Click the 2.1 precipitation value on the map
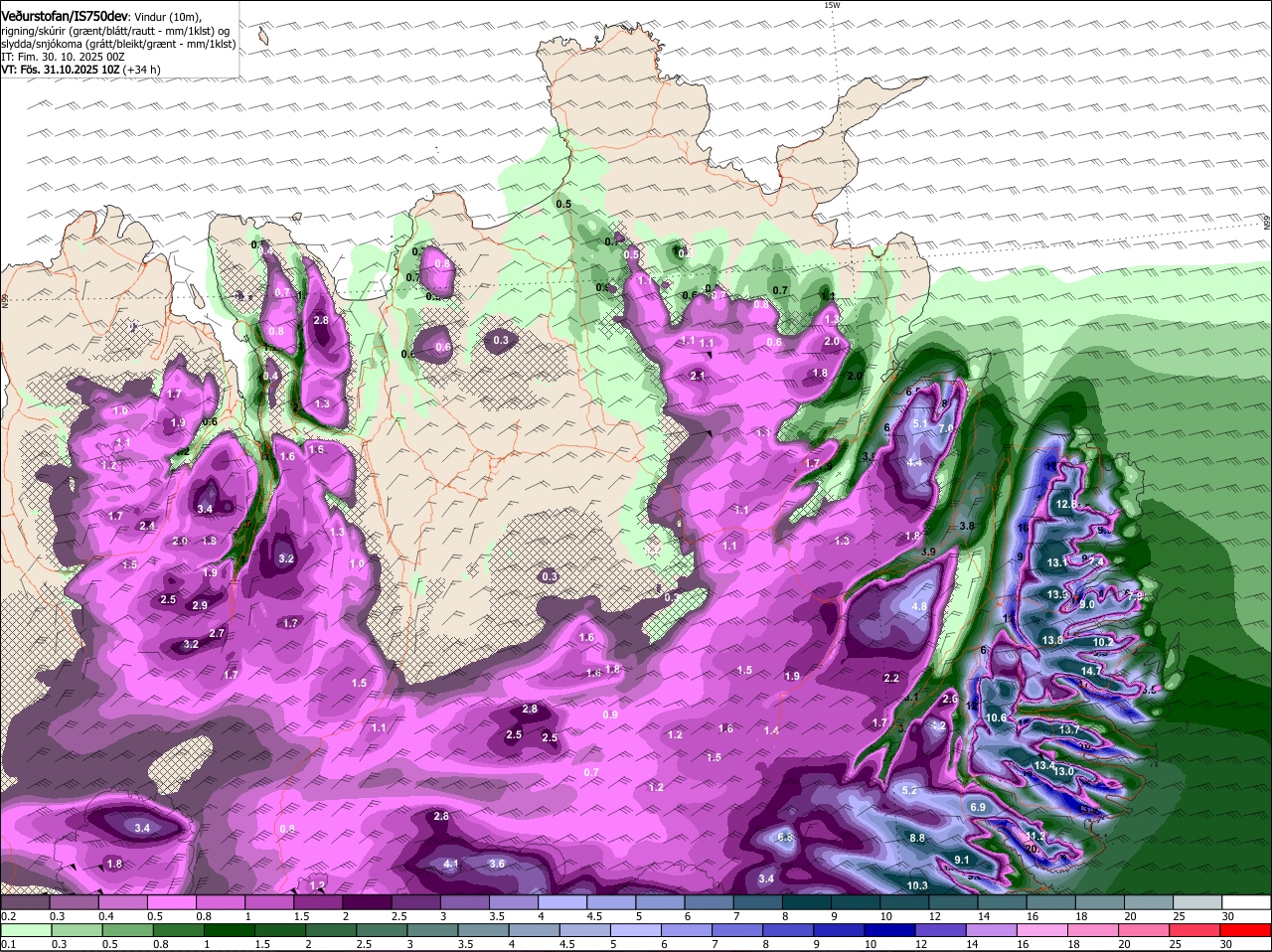 [698, 376]
